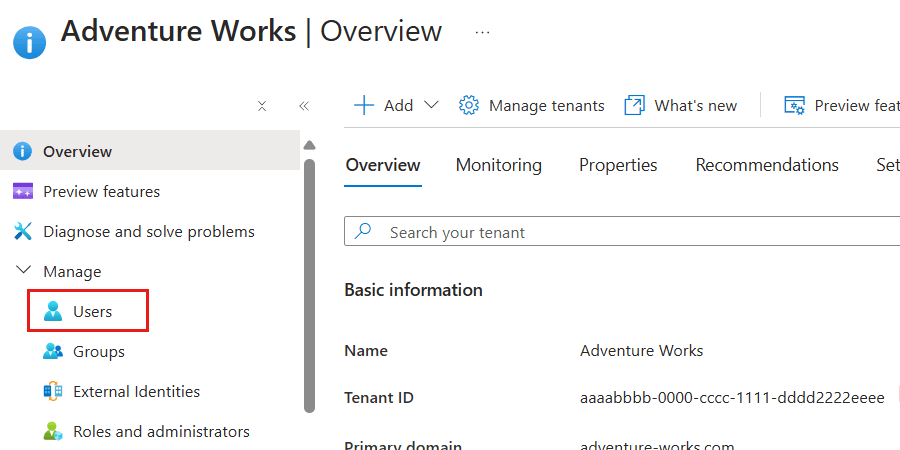Select Overview in the sidebar
This screenshot has height=450, width=900.
pyautogui.click(x=77, y=152)
